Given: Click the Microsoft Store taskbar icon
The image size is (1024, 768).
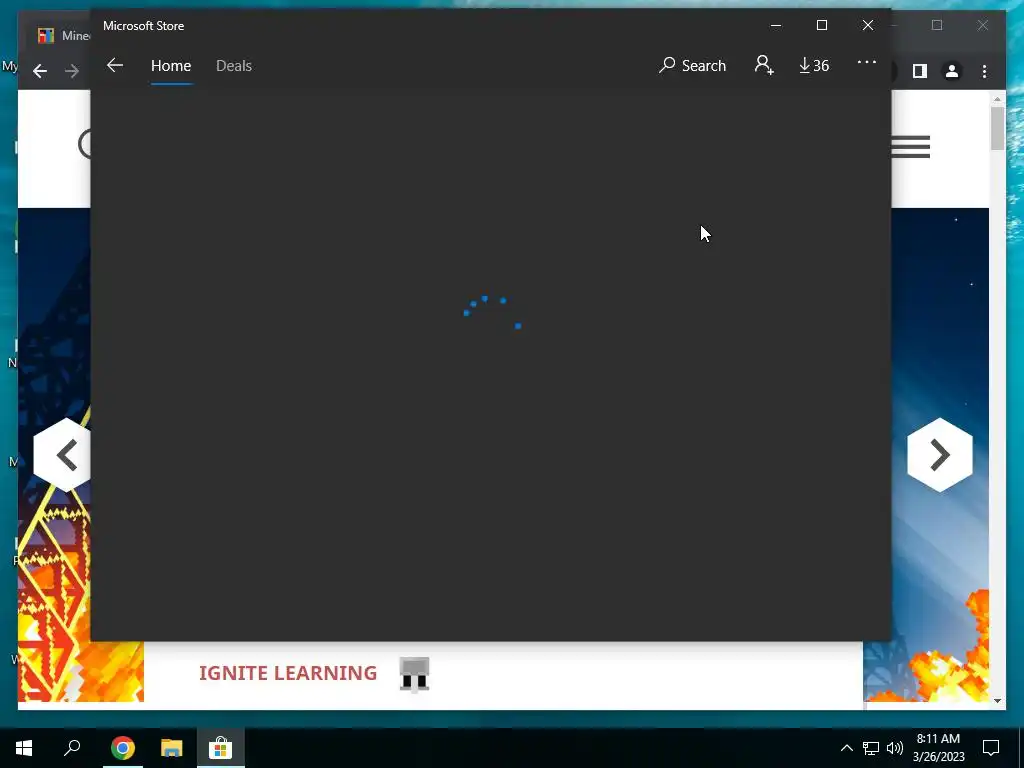Looking at the screenshot, I should pos(221,748).
